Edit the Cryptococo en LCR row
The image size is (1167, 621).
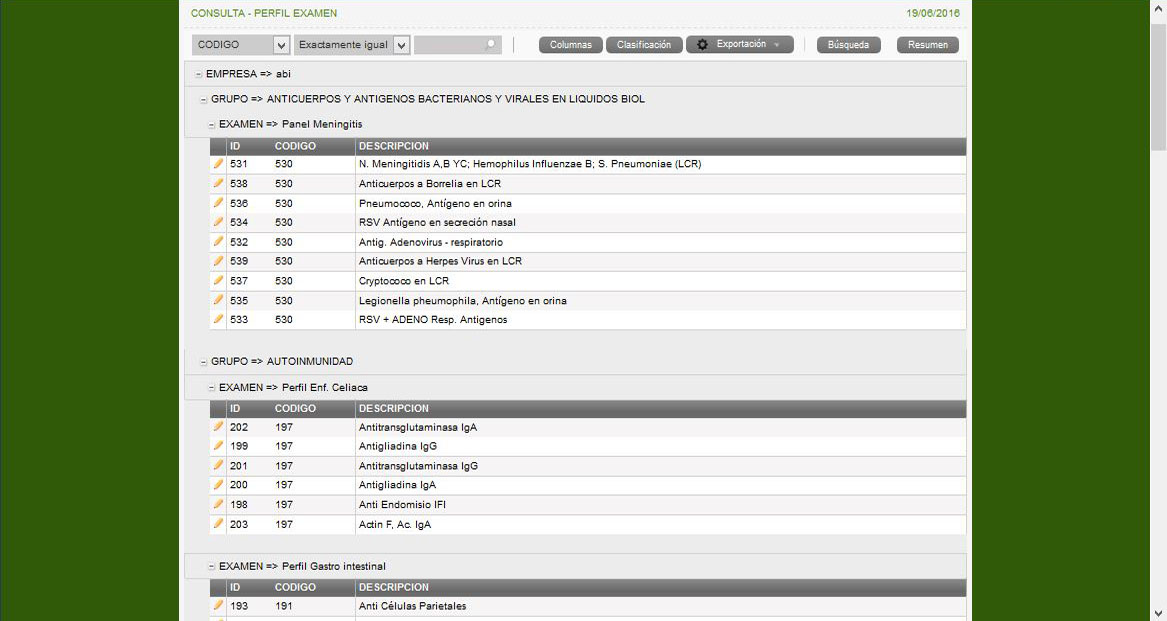coord(218,281)
